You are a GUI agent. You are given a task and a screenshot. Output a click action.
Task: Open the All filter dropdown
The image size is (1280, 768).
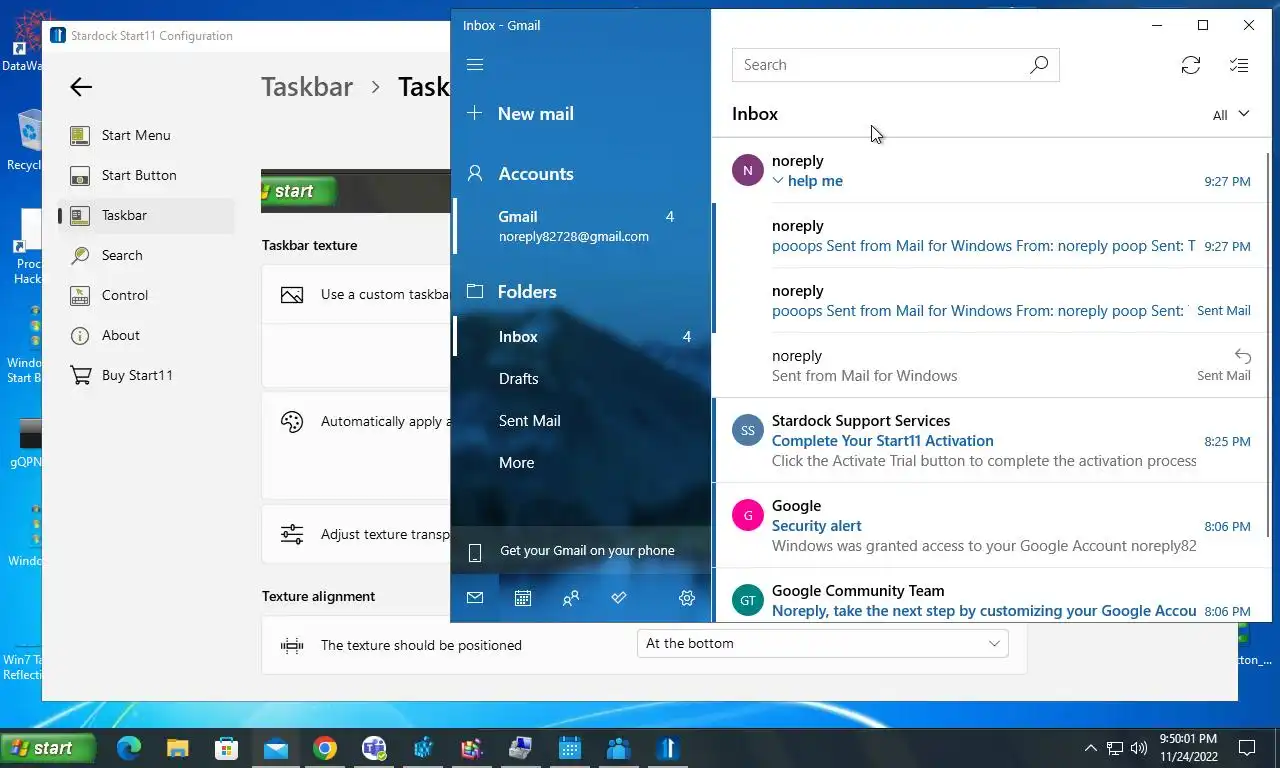click(x=1231, y=115)
